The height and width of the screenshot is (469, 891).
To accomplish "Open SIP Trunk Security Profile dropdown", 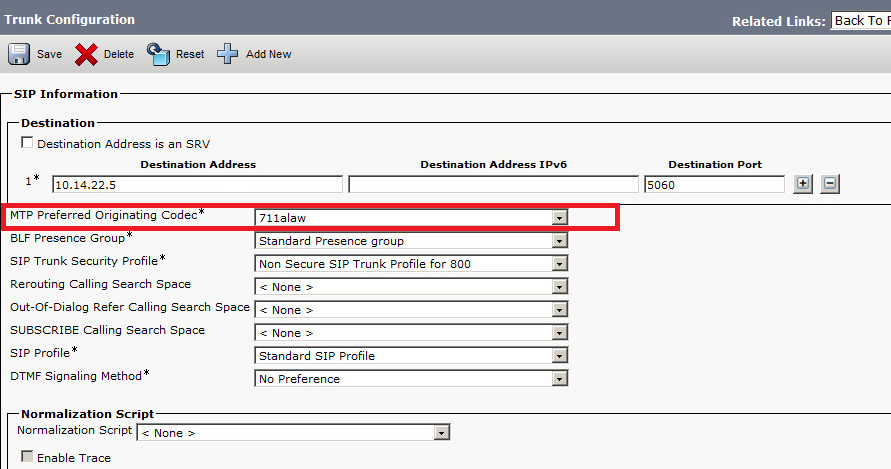I will click(411, 264).
